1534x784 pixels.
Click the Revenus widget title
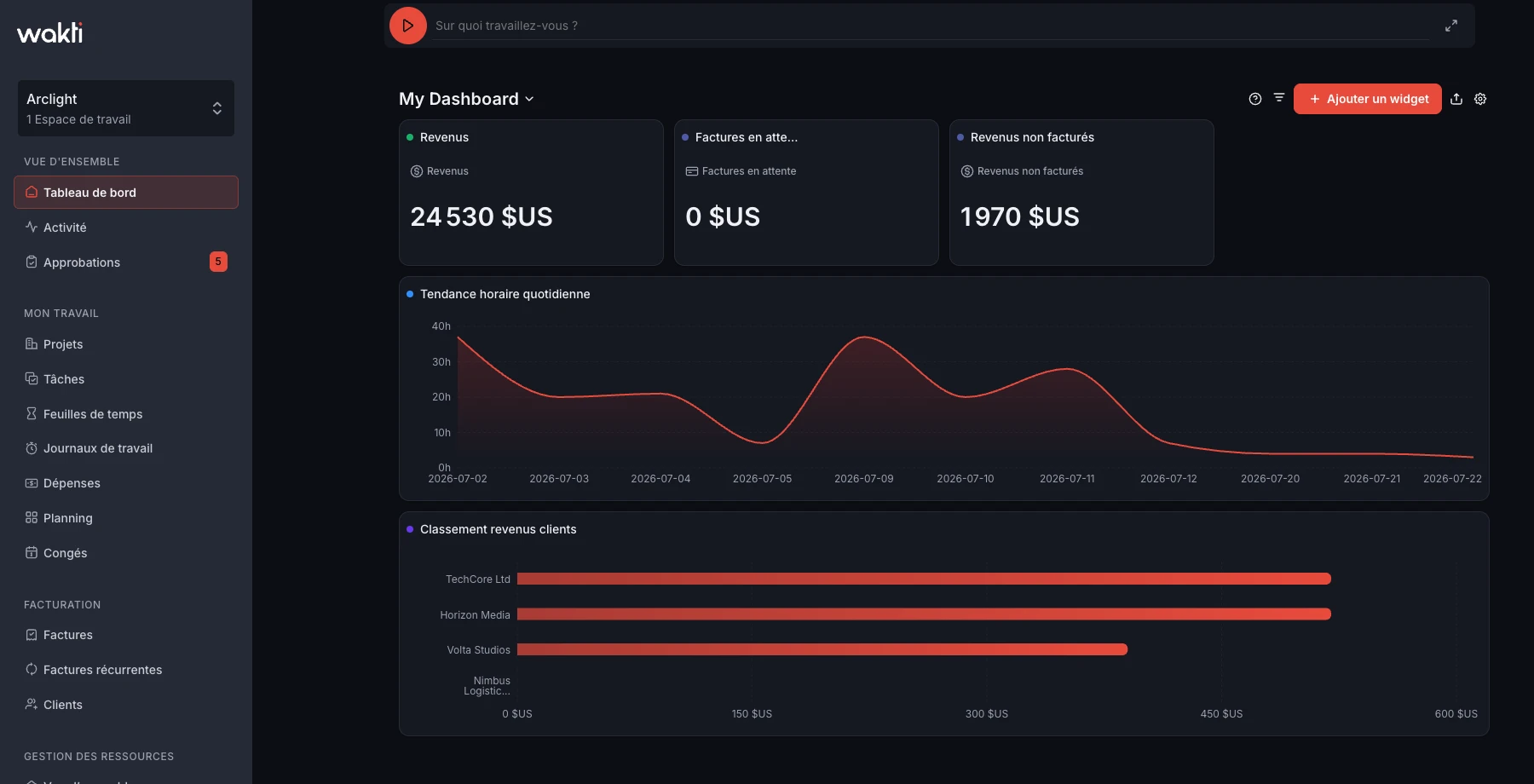tap(444, 137)
